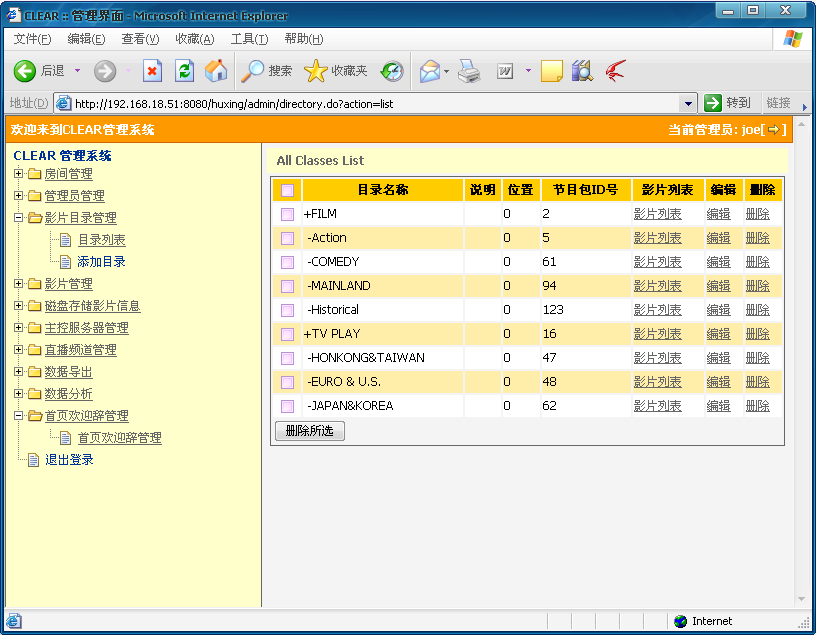Open the 编辑(E) menu
The image size is (816, 635).
tap(86, 39)
